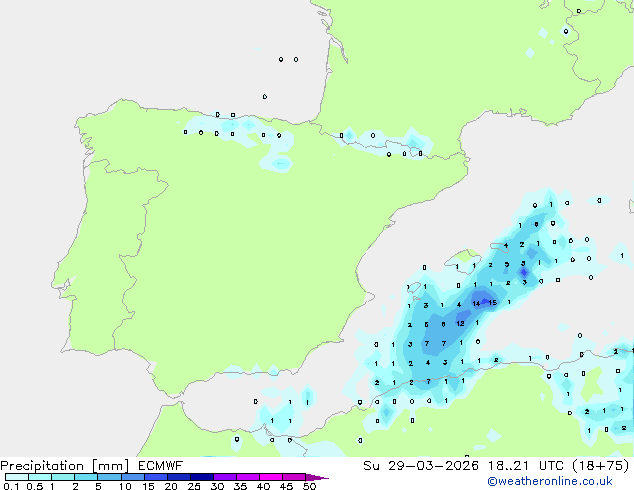The width and height of the screenshot is (634, 490).
Task: Click the 'Su 29-03-2026' date text
Action: (x=421, y=466)
